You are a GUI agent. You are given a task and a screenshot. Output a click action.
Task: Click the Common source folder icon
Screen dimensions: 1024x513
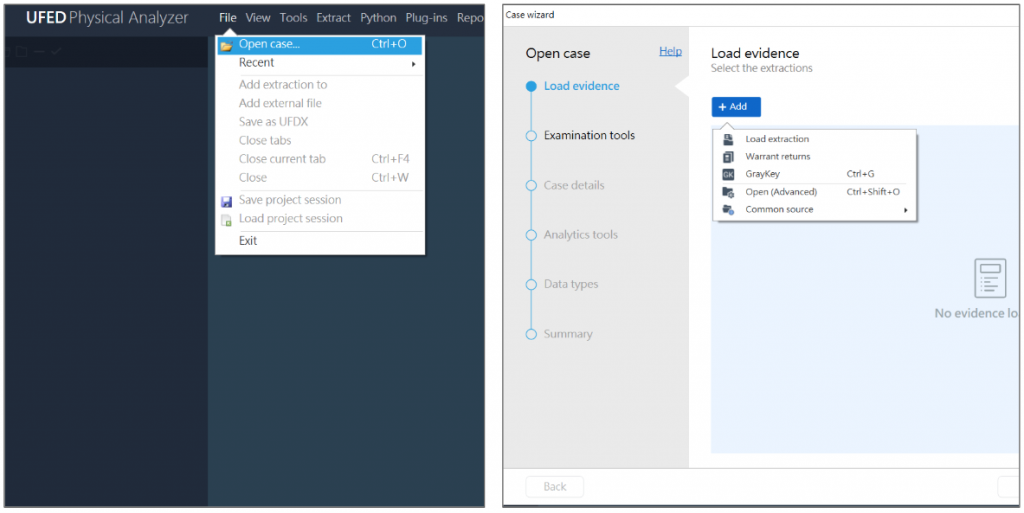728,210
